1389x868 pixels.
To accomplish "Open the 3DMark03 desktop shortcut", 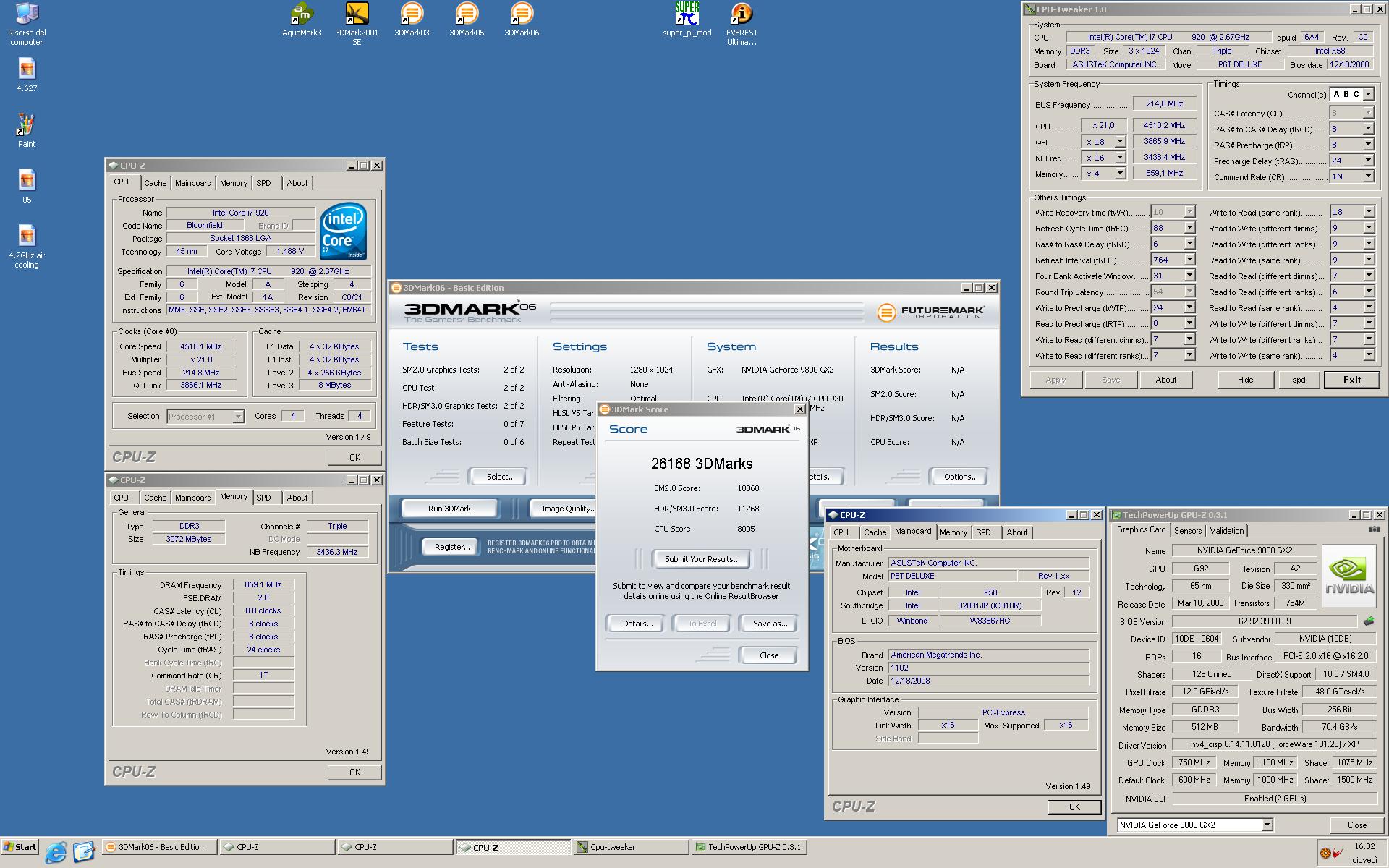I will pos(412,20).
